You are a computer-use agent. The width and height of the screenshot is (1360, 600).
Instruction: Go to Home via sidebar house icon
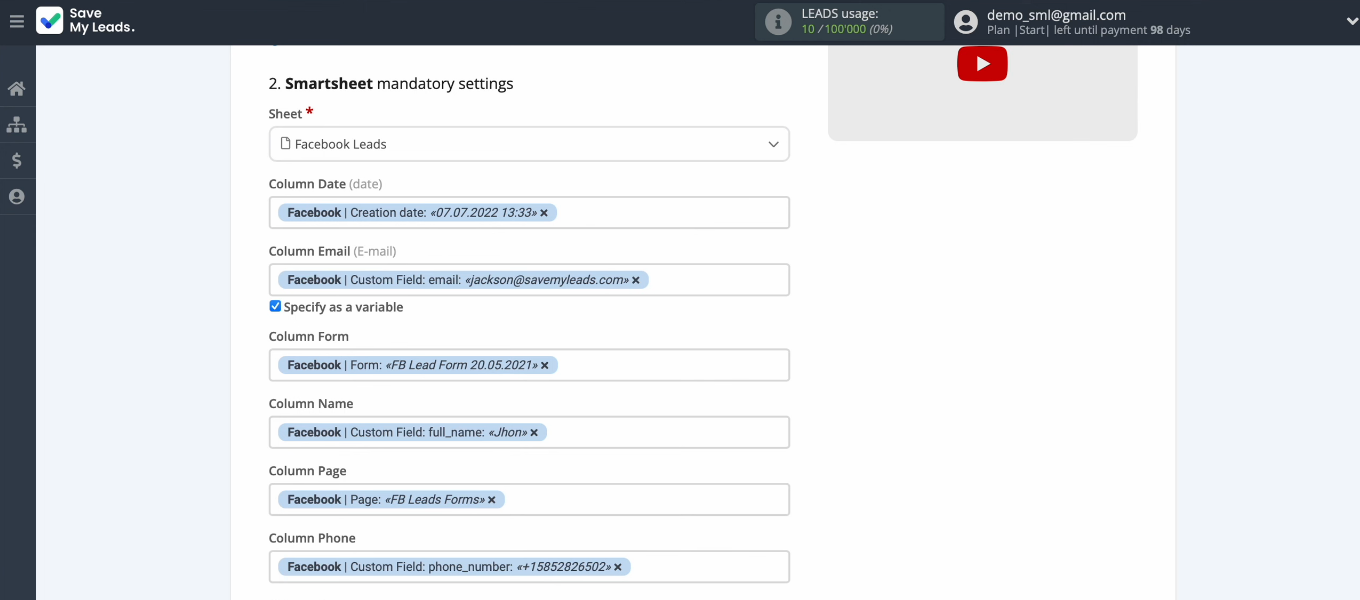(16, 89)
